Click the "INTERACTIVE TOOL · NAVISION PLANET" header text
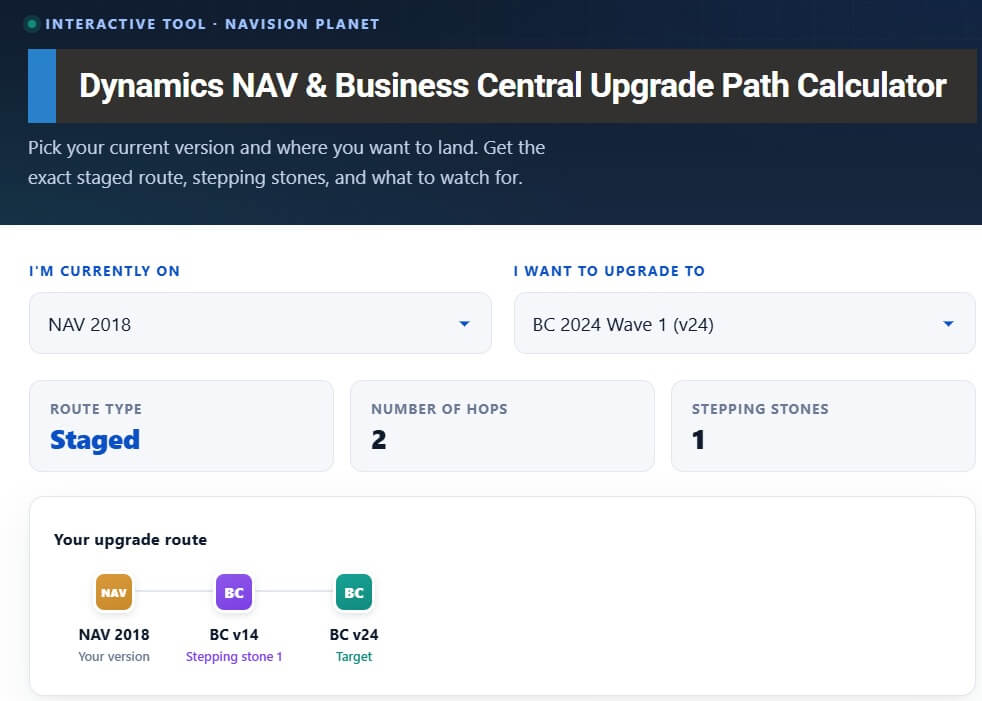The image size is (982, 701). point(212,24)
